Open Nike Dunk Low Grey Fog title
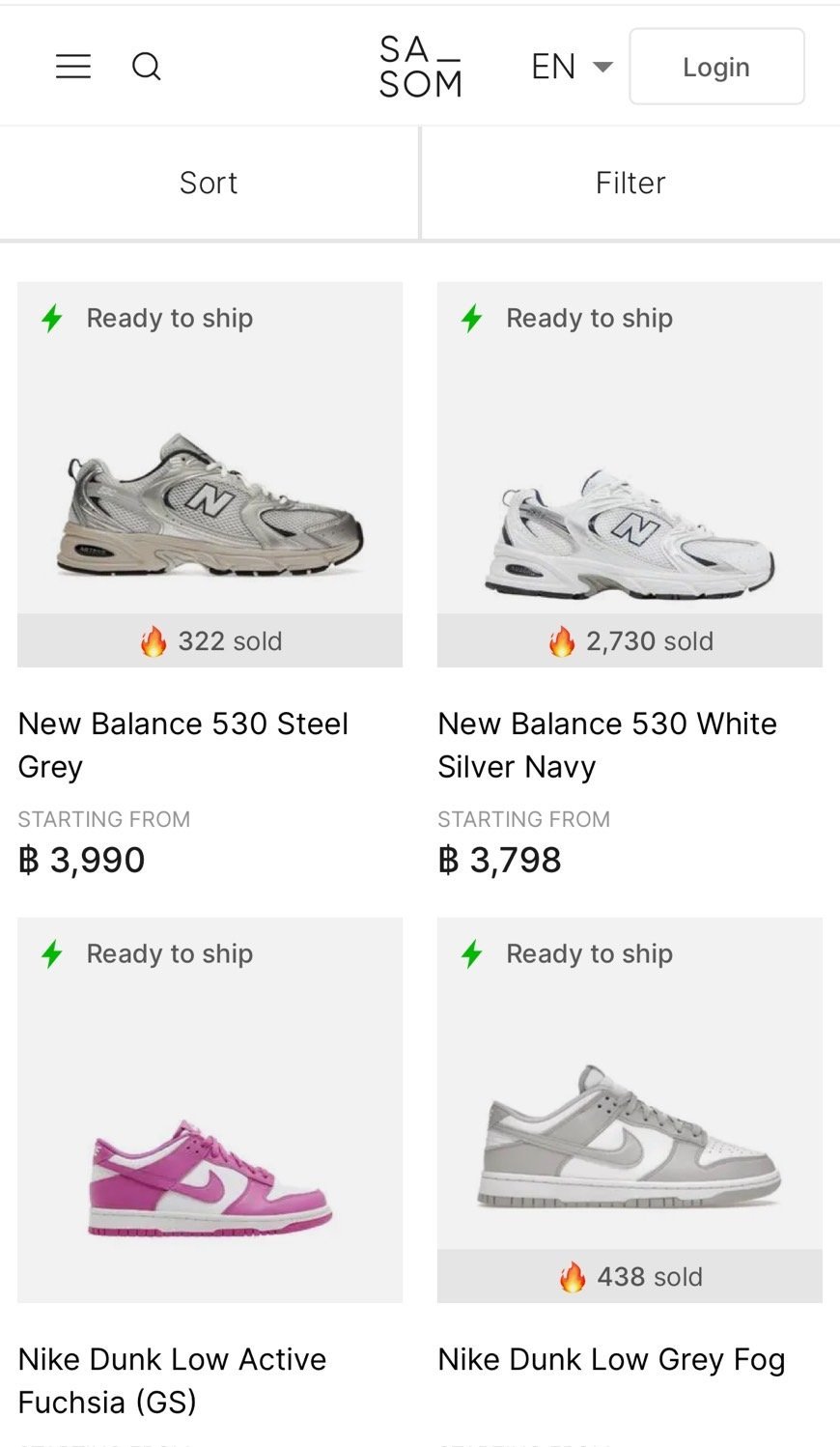Viewport: 840px width, 1447px height. [611, 1359]
